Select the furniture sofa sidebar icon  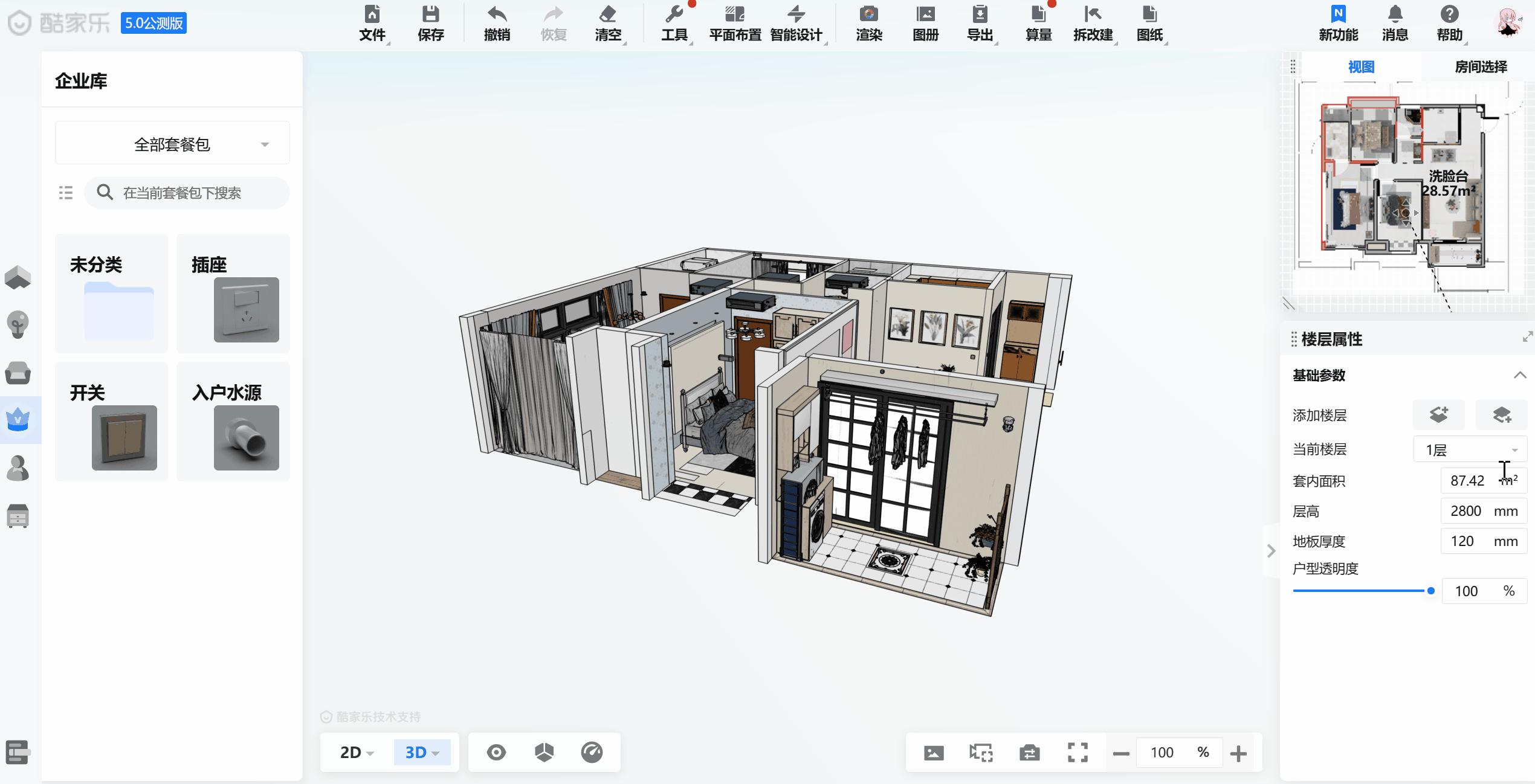[18, 373]
